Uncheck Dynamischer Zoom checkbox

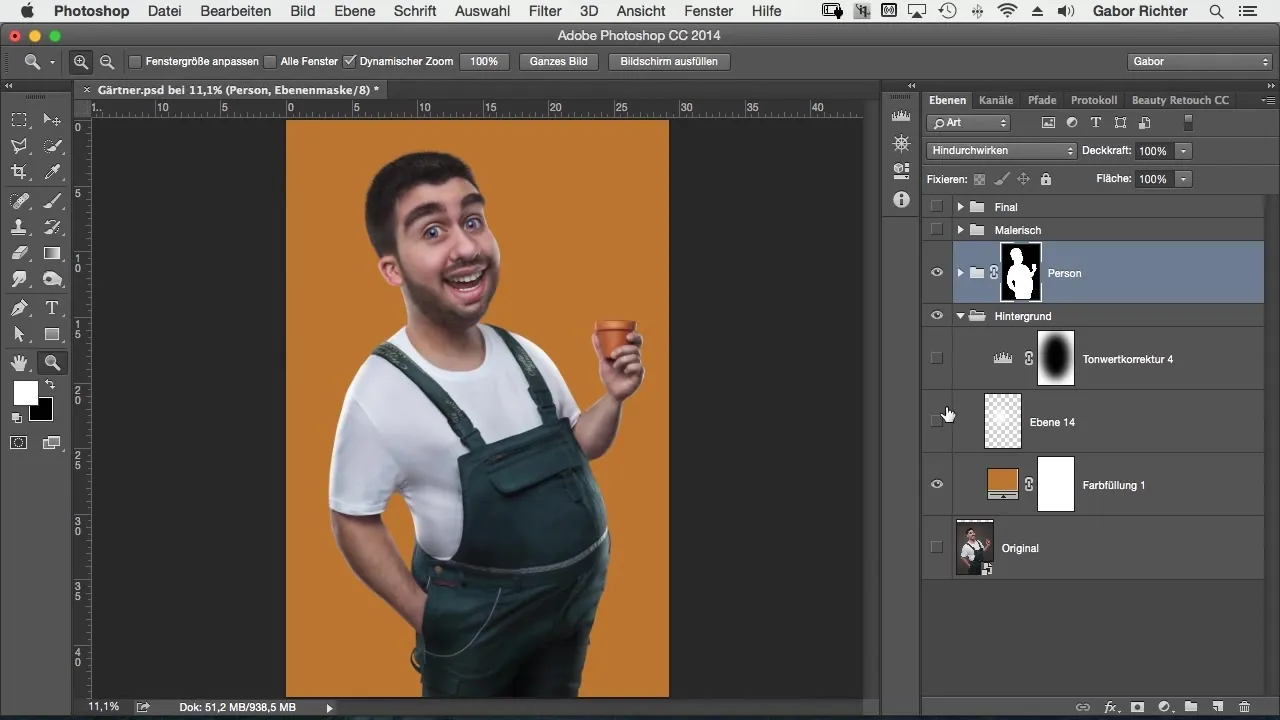tap(349, 61)
